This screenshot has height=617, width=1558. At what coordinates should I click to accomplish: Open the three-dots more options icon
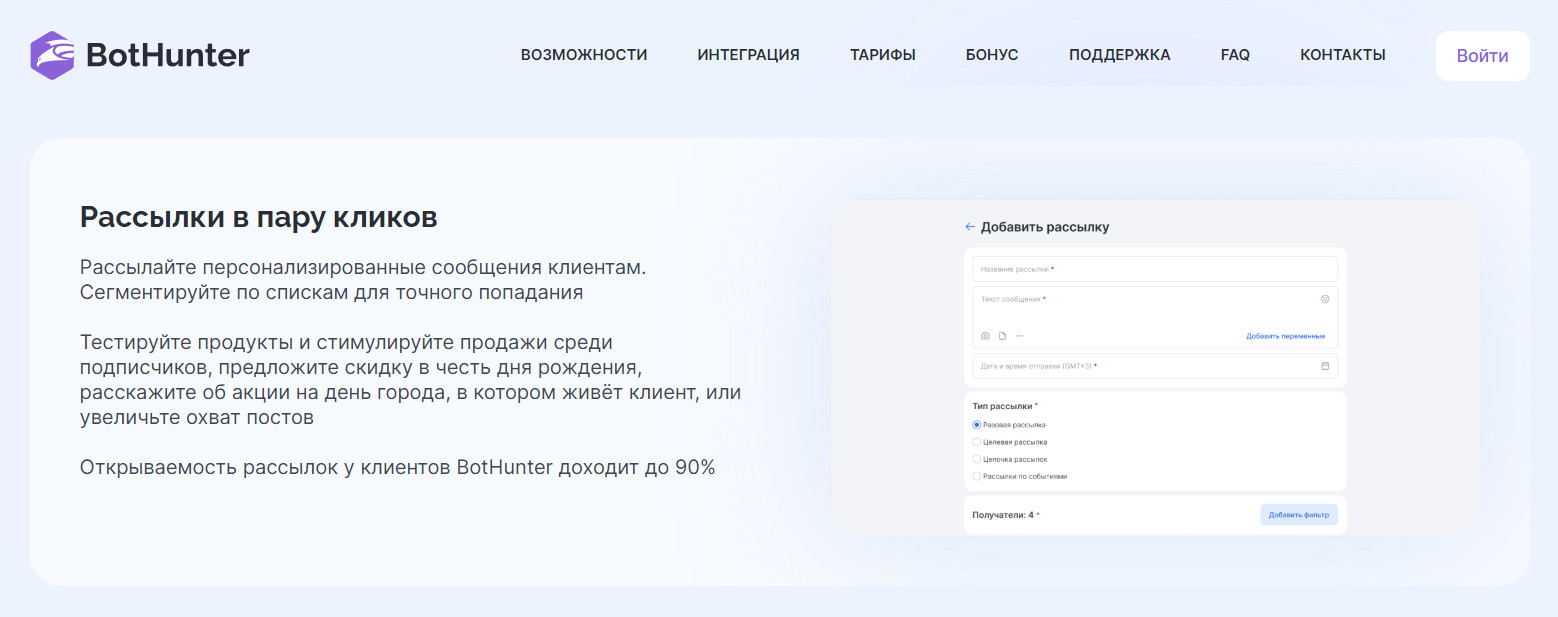tap(1020, 336)
